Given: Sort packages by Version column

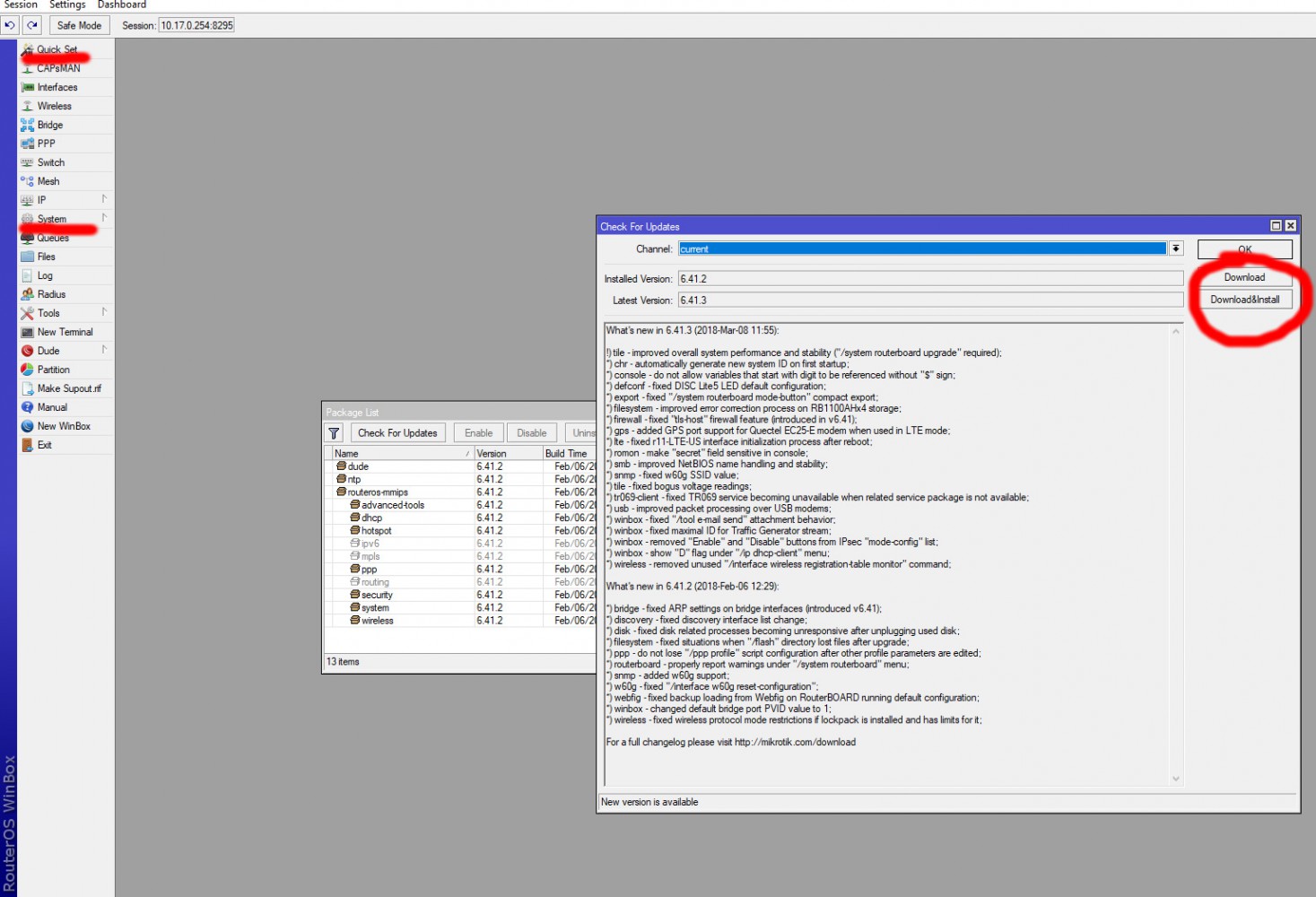Looking at the screenshot, I should click(x=508, y=453).
